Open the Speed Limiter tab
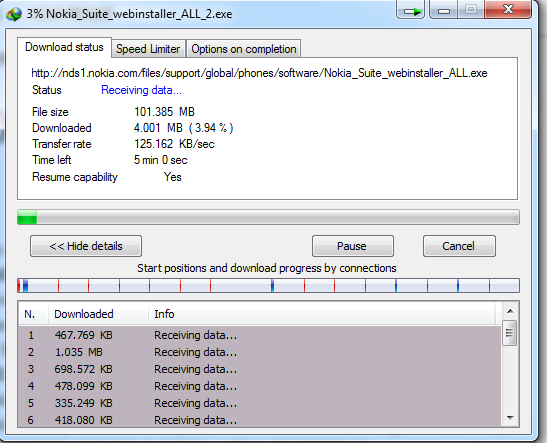The image size is (547, 443). pyautogui.click(x=148, y=49)
